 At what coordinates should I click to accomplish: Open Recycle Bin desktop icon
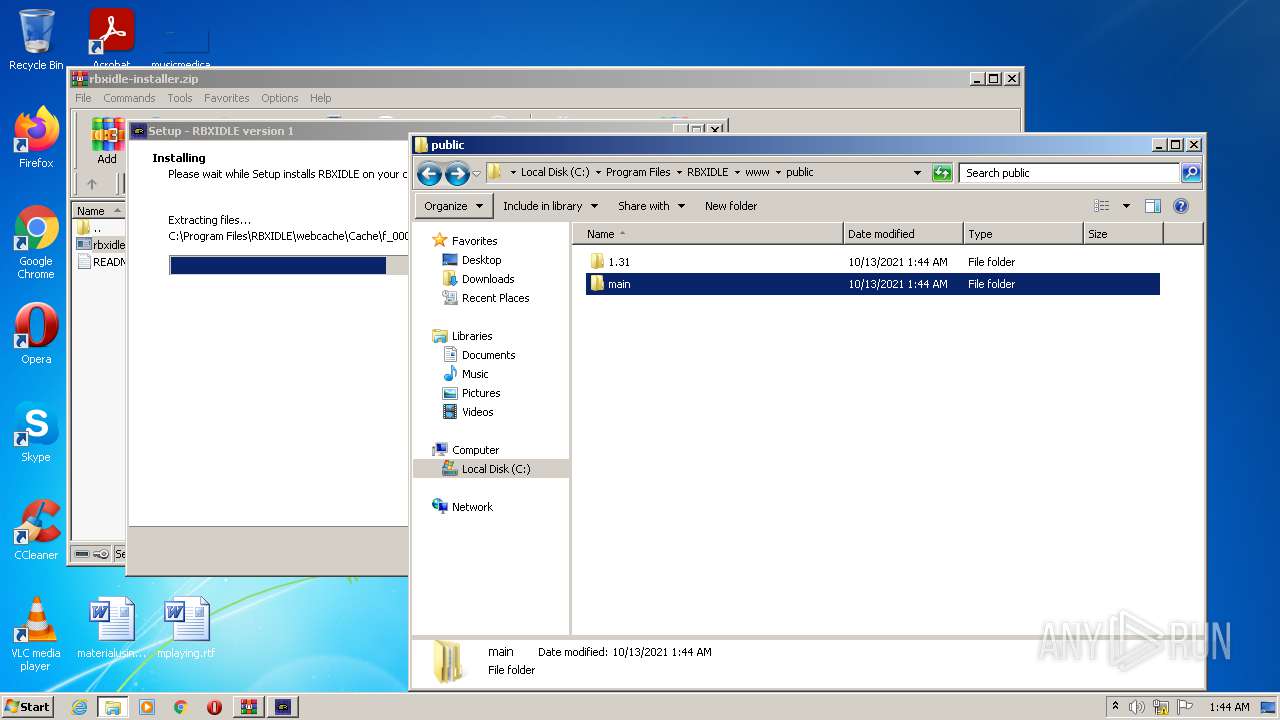(x=36, y=40)
